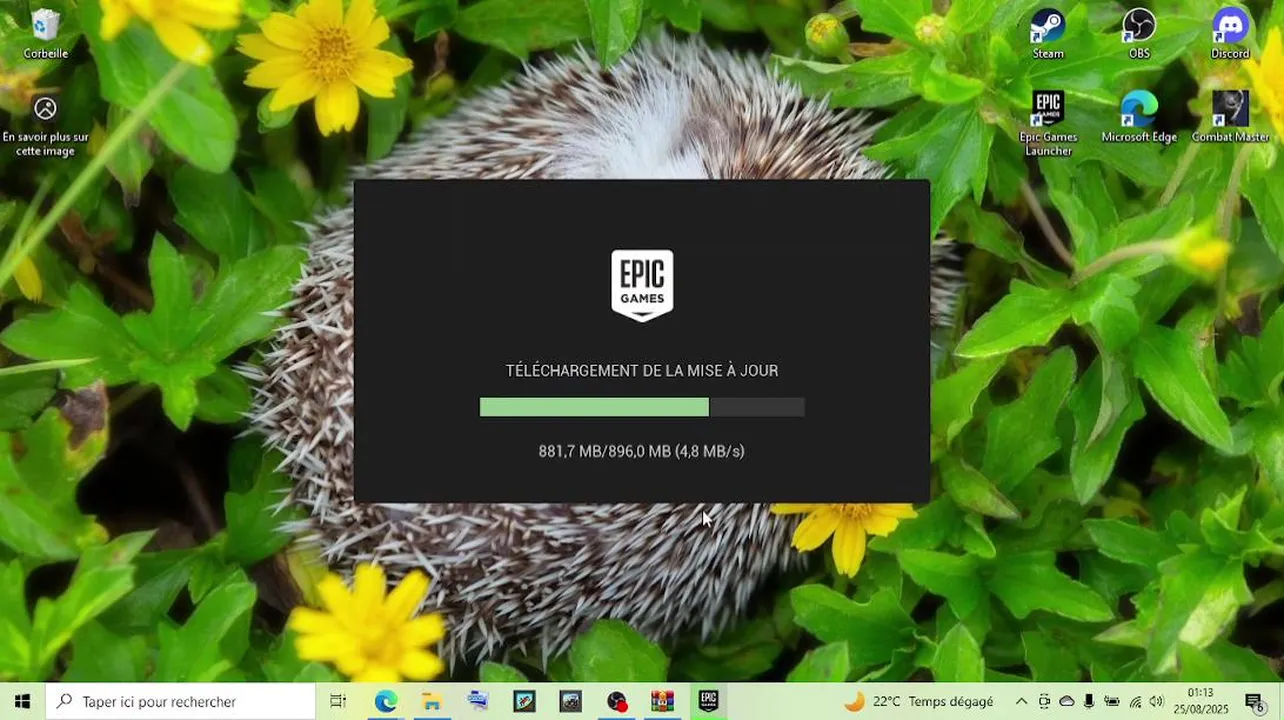
Task: Click the Epic Games logo in updater
Action: (x=642, y=285)
